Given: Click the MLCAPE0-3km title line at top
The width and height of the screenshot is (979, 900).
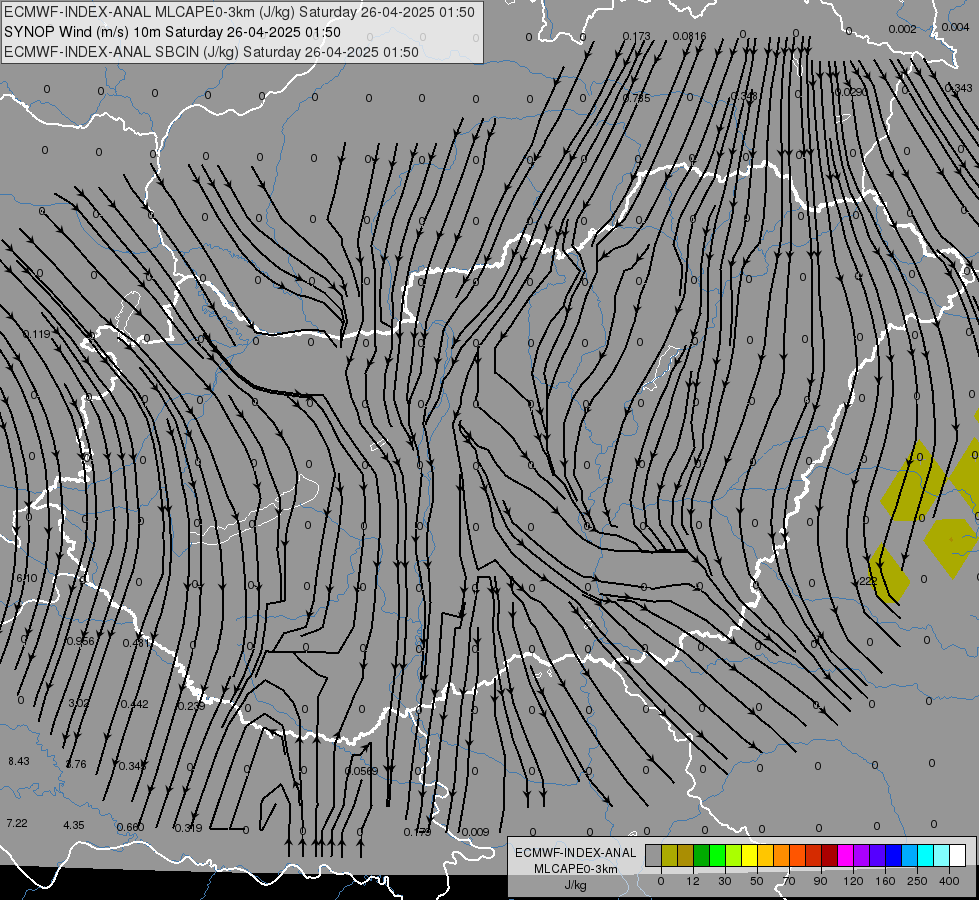Looking at the screenshot, I should (239, 12).
